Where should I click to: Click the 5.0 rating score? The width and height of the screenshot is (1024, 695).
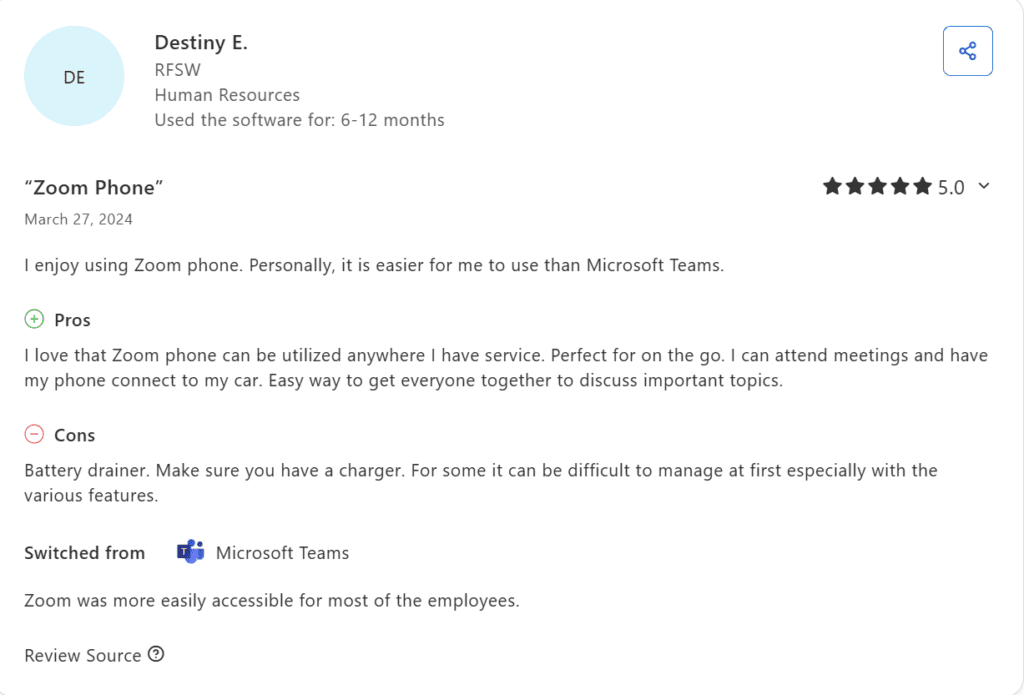pos(951,187)
